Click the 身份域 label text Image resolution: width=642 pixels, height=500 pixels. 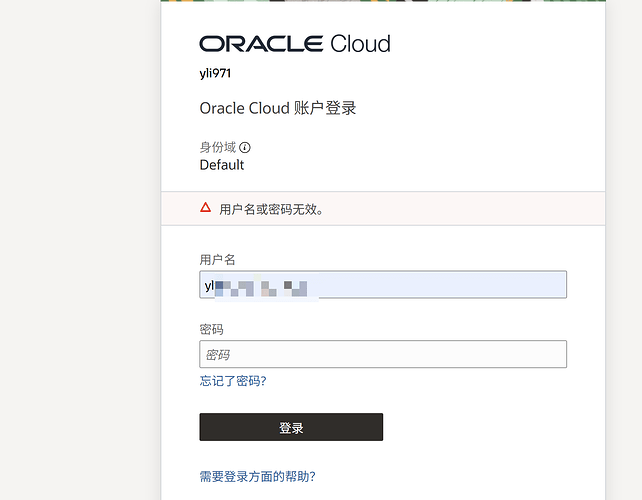[x=218, y=148]
